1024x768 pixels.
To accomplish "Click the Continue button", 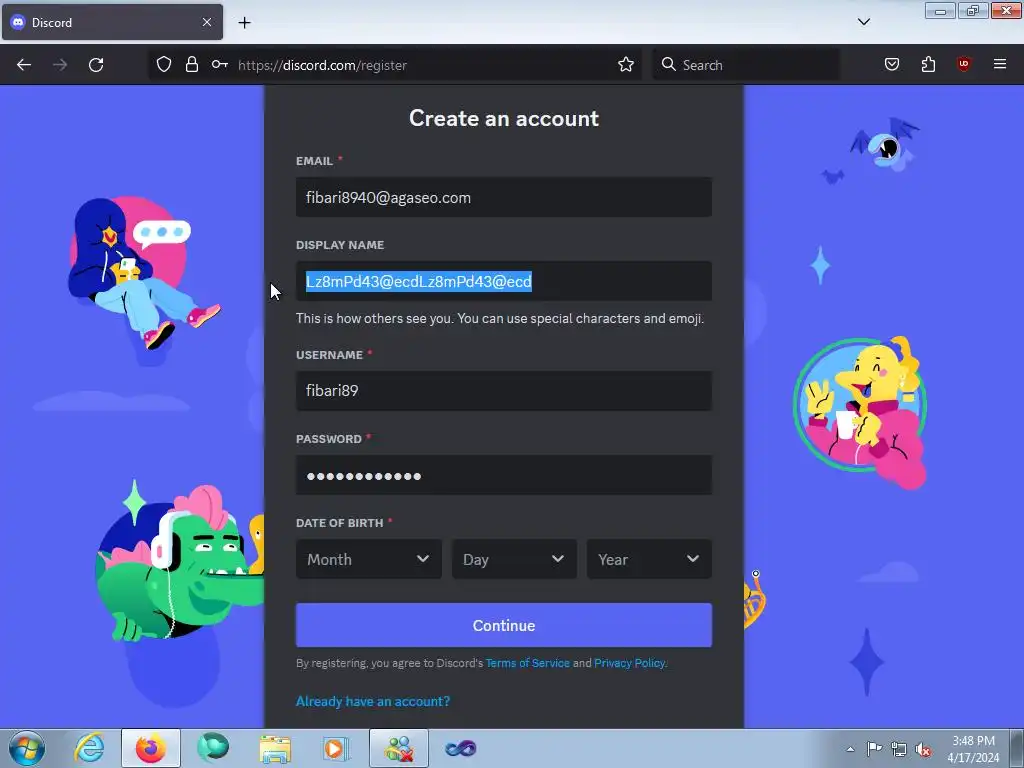I will coord(504,625).
